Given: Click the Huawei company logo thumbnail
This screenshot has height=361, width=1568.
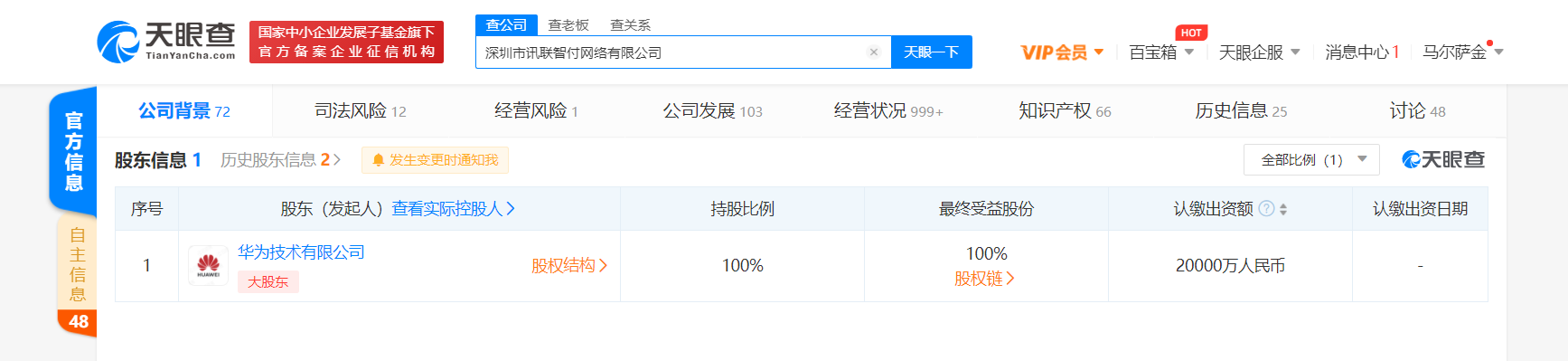Looking at the screenshot, I should [x=208, y=266].
